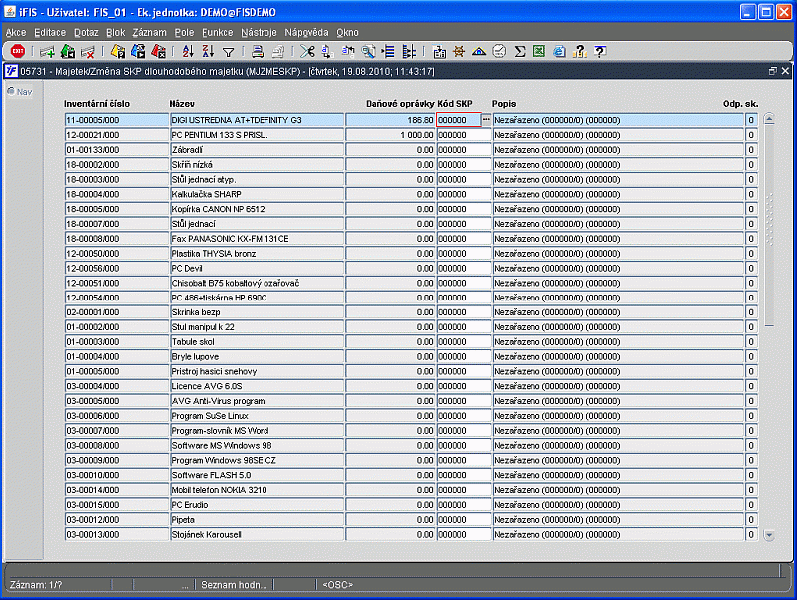Click the red cancel-query icon
The image size is (797, 600).
[159, 51]
